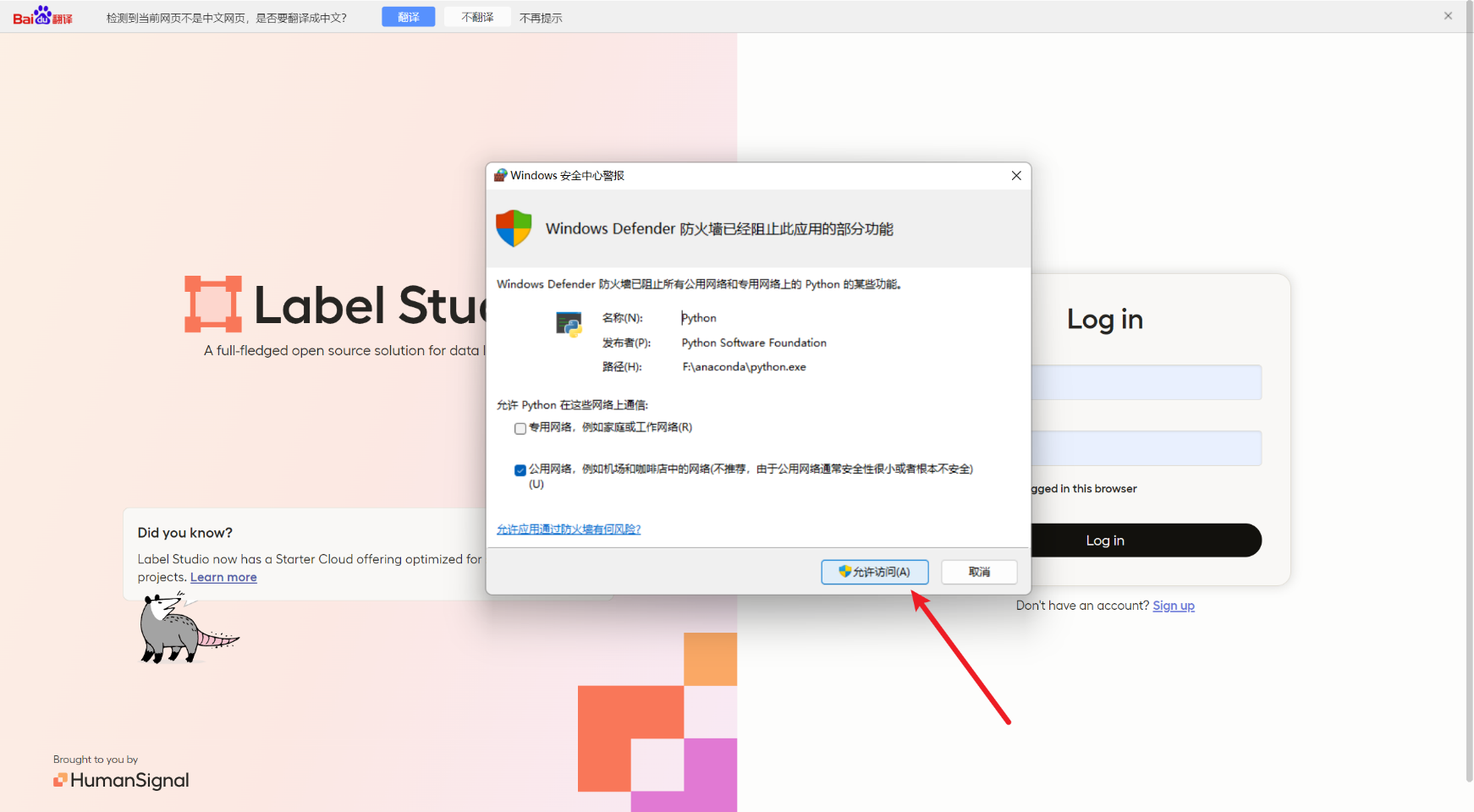This screenshot has height=812, width=1474.
Task: Click the Windows security dialog title icon
Action: pyautogui.click(x=500, y=175)
